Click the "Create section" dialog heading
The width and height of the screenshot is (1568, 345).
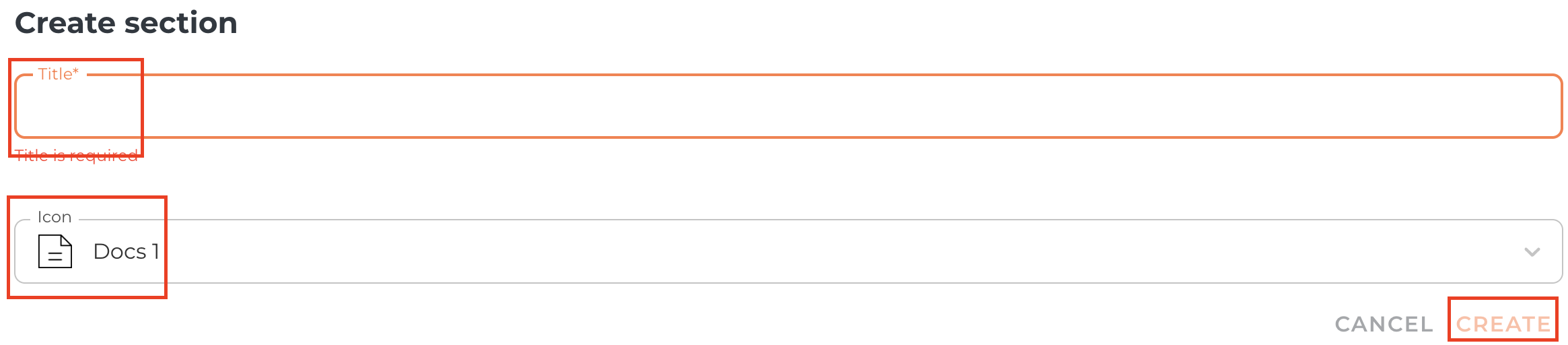coord(126,23)
